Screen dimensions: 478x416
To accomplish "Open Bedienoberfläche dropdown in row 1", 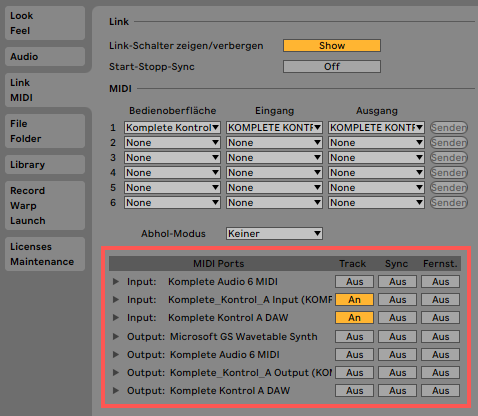I will [172, 128].
